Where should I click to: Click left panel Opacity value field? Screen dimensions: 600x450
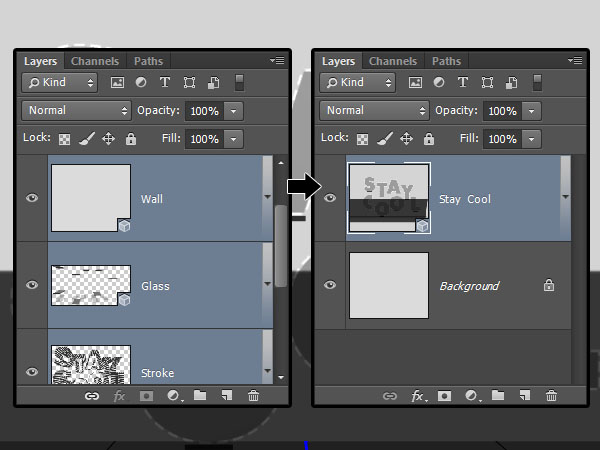[x=204, y=111]
